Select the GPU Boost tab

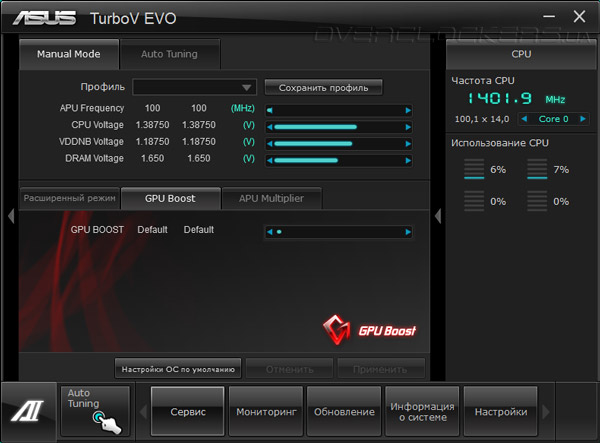click(x=170, y=198)
